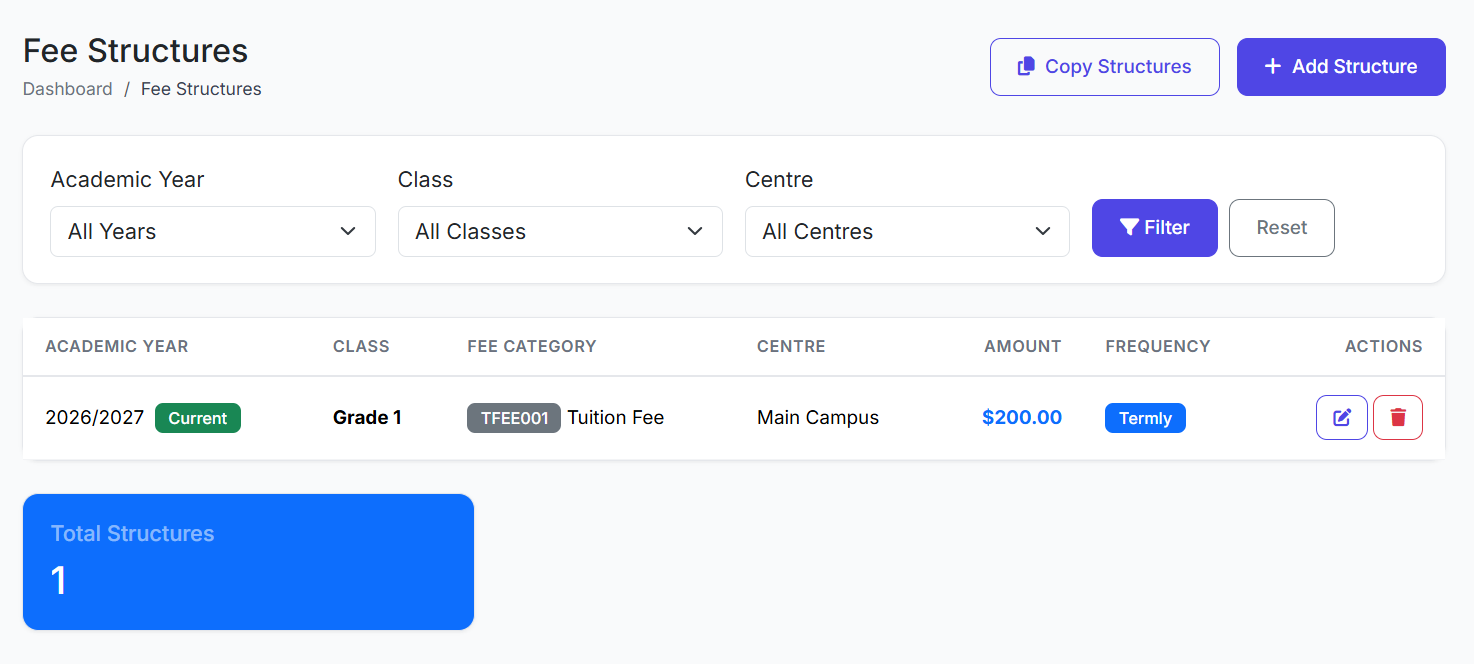Click the Frequency column header
Image resolution: width=1474 pixels, height=664 pixels.
(x=1157, y=347)
